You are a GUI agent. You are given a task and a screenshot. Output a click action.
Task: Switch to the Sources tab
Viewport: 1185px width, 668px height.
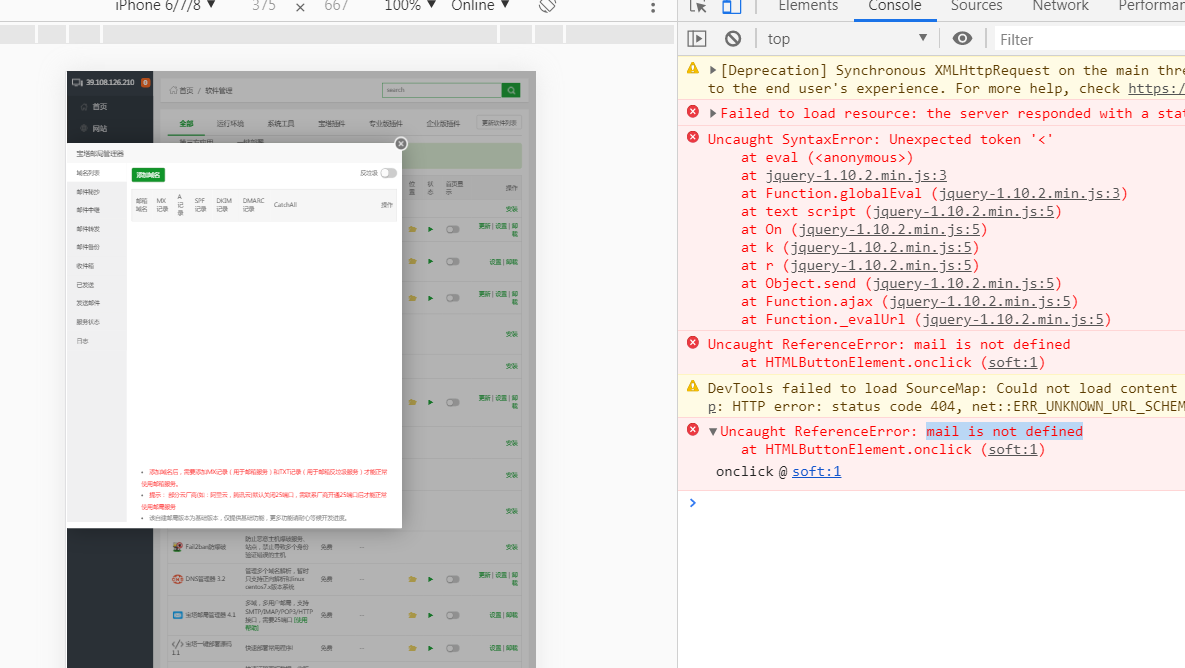click(x=976, y=6)
